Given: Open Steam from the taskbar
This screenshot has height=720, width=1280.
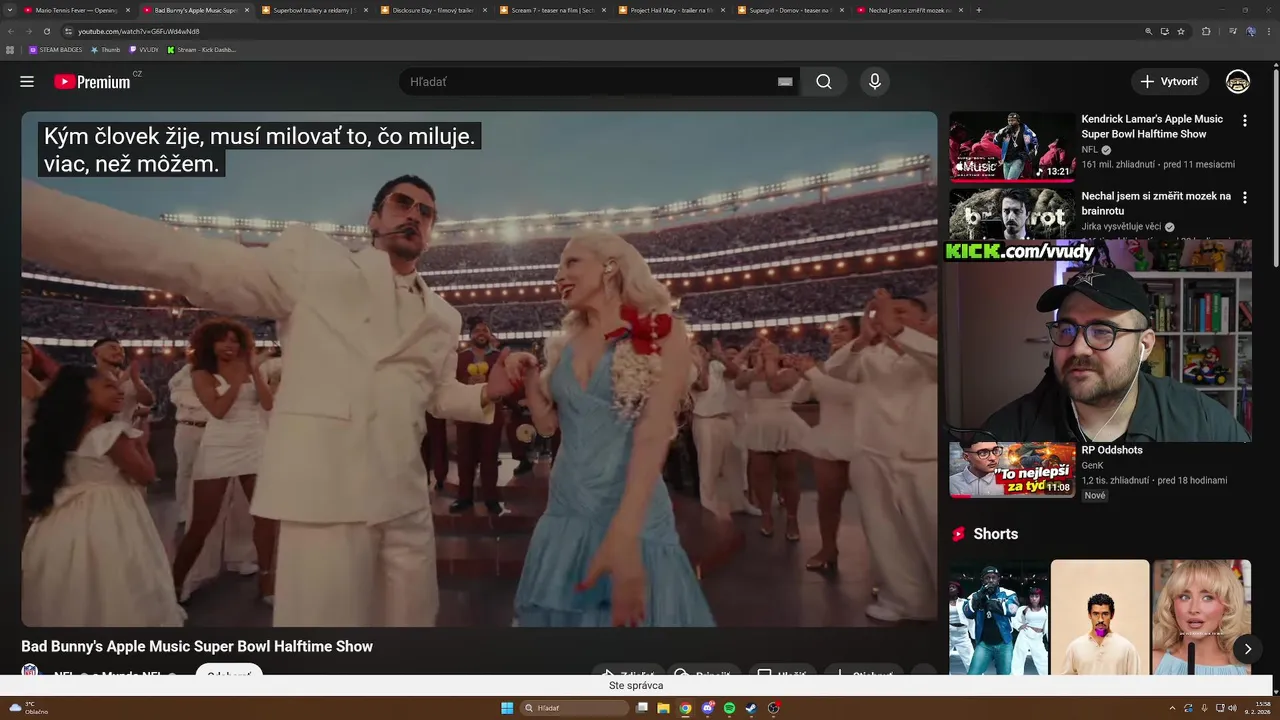Looking at the screenshot, I should click(x=751, y=708).
